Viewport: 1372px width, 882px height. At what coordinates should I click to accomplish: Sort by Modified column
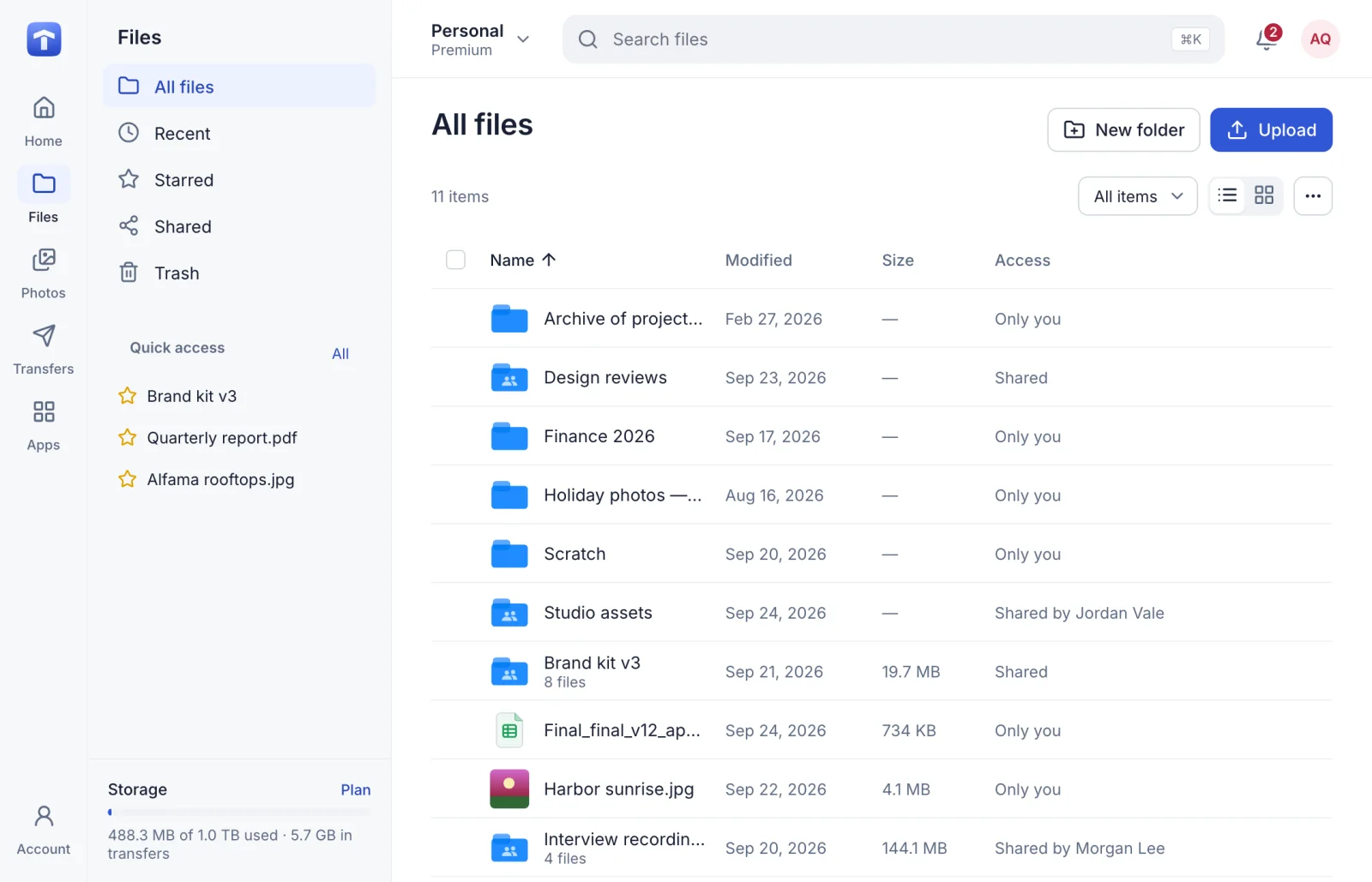click(759, 260)
